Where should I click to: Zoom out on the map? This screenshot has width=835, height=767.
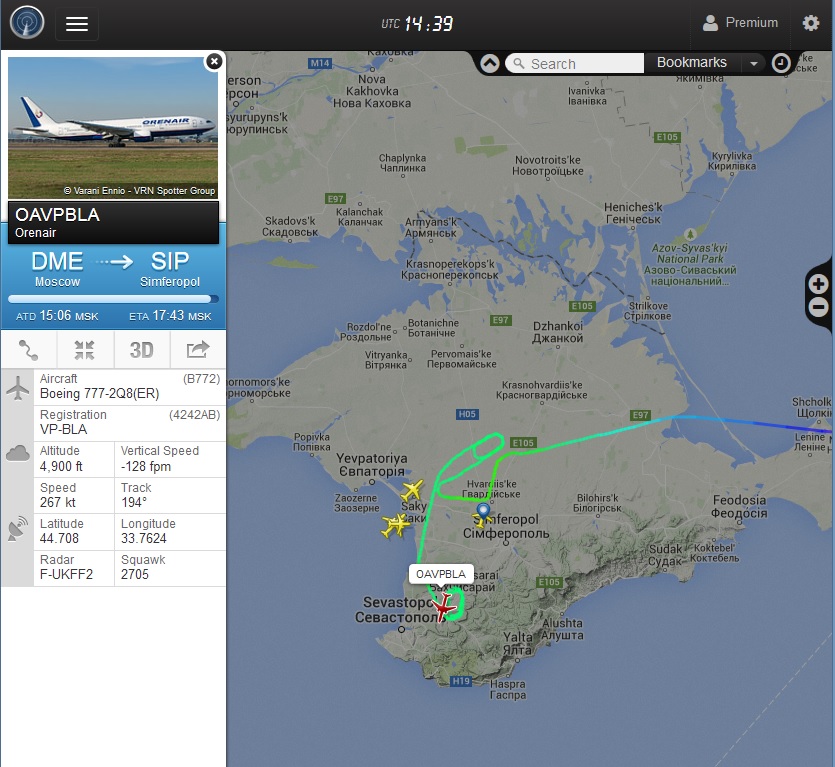coord(818,307)
